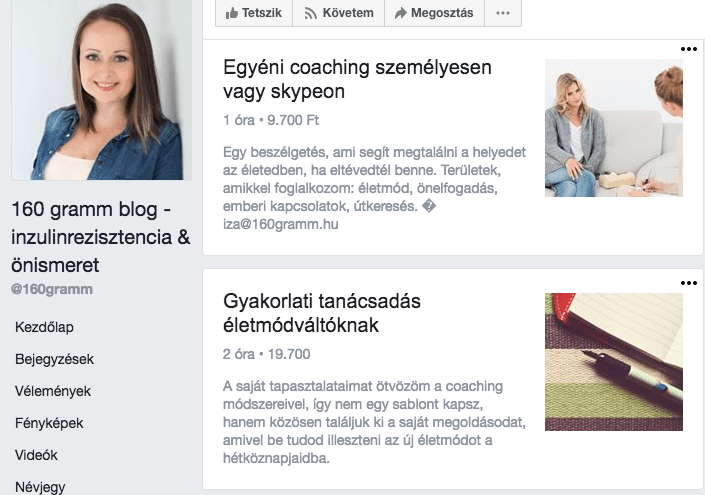Screen dimensions: 705x495
Task: Select Névjegy in the sidebar
Action: coord(40,485)
